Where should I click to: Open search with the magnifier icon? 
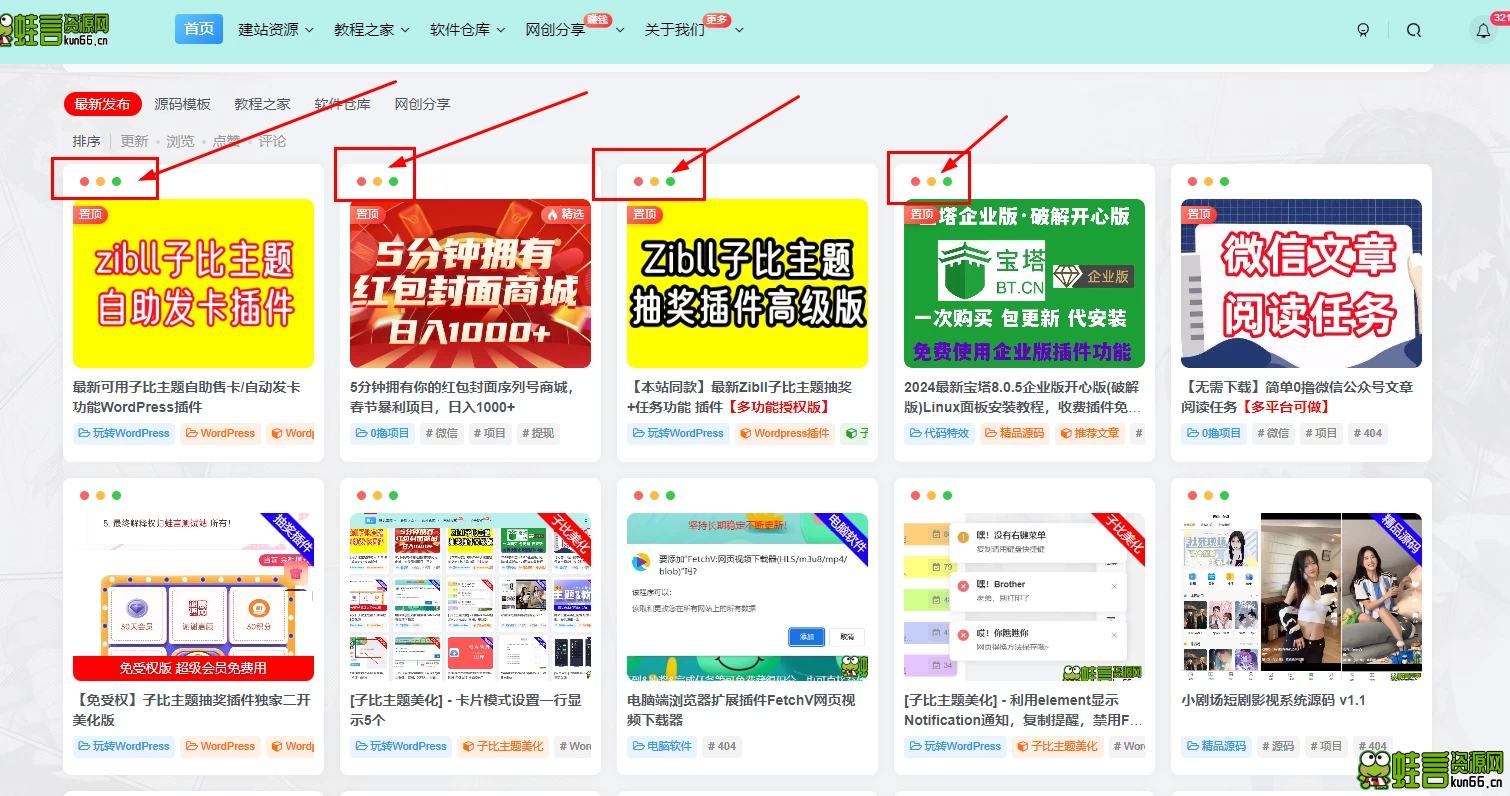pyautogui.click(x=1414, y=30)
